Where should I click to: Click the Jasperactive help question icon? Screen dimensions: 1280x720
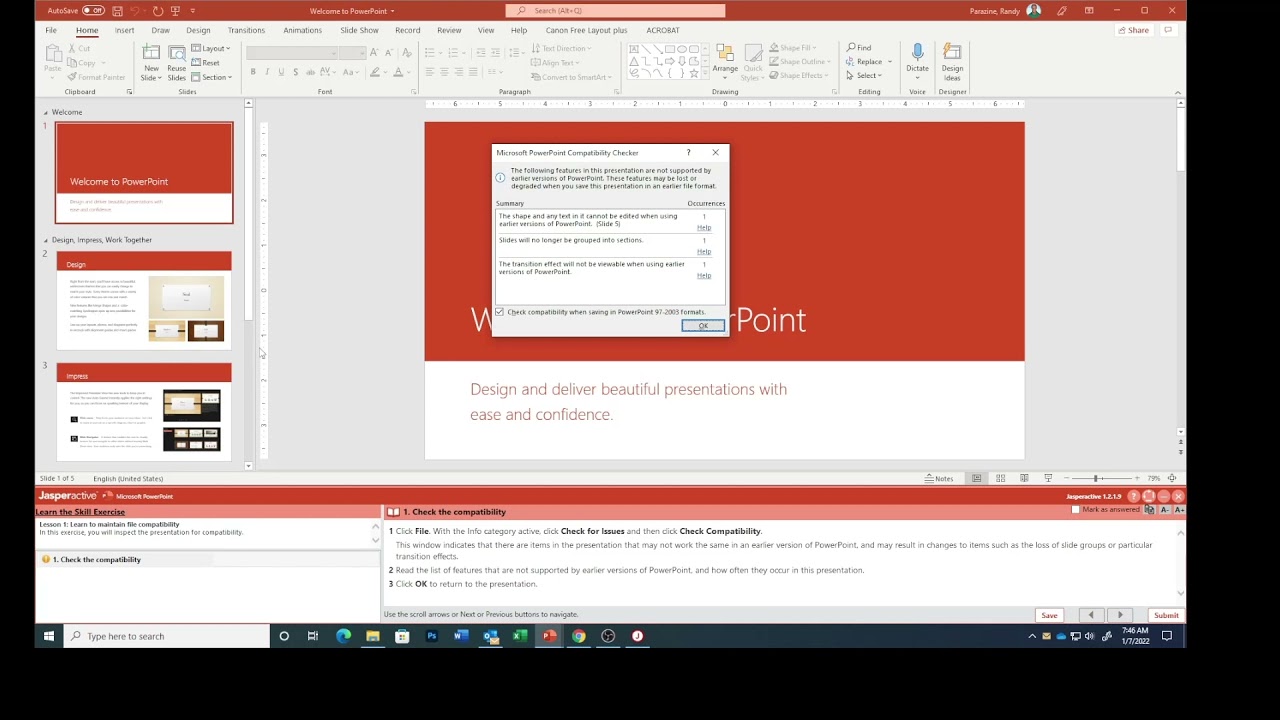coord(1133,496)
